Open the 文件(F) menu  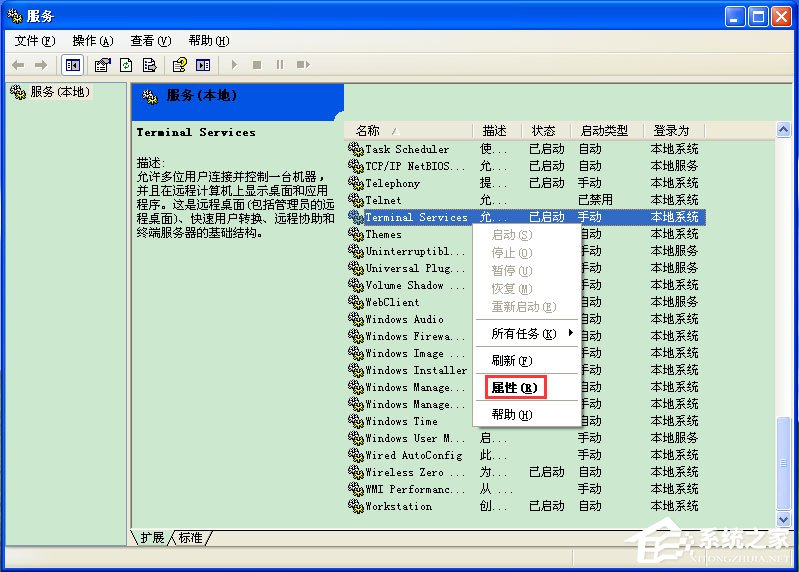(x=34, y=41)
